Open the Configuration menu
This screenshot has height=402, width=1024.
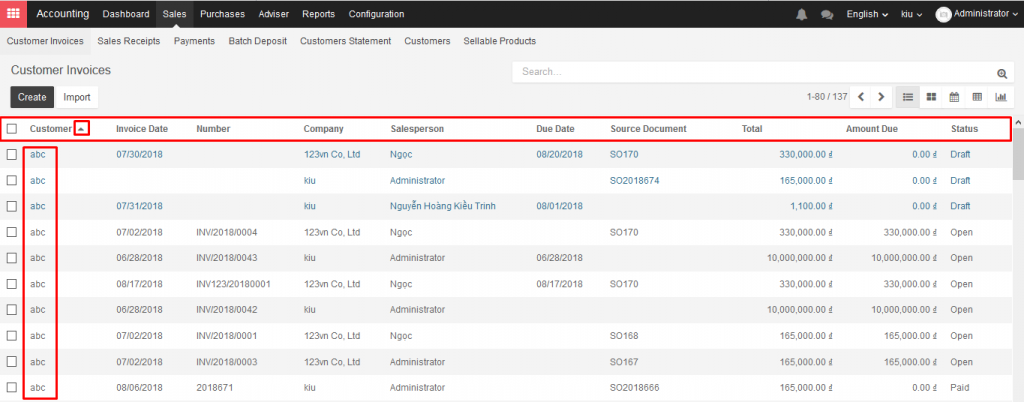376,14
